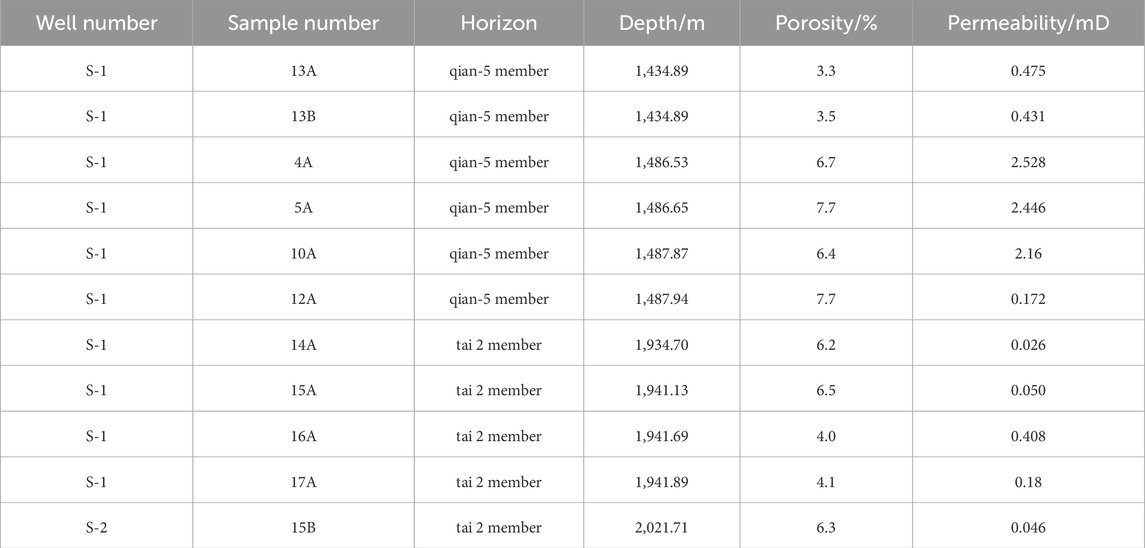
Task: Click permeability value 0.046
Action: tap(1027, 527)
